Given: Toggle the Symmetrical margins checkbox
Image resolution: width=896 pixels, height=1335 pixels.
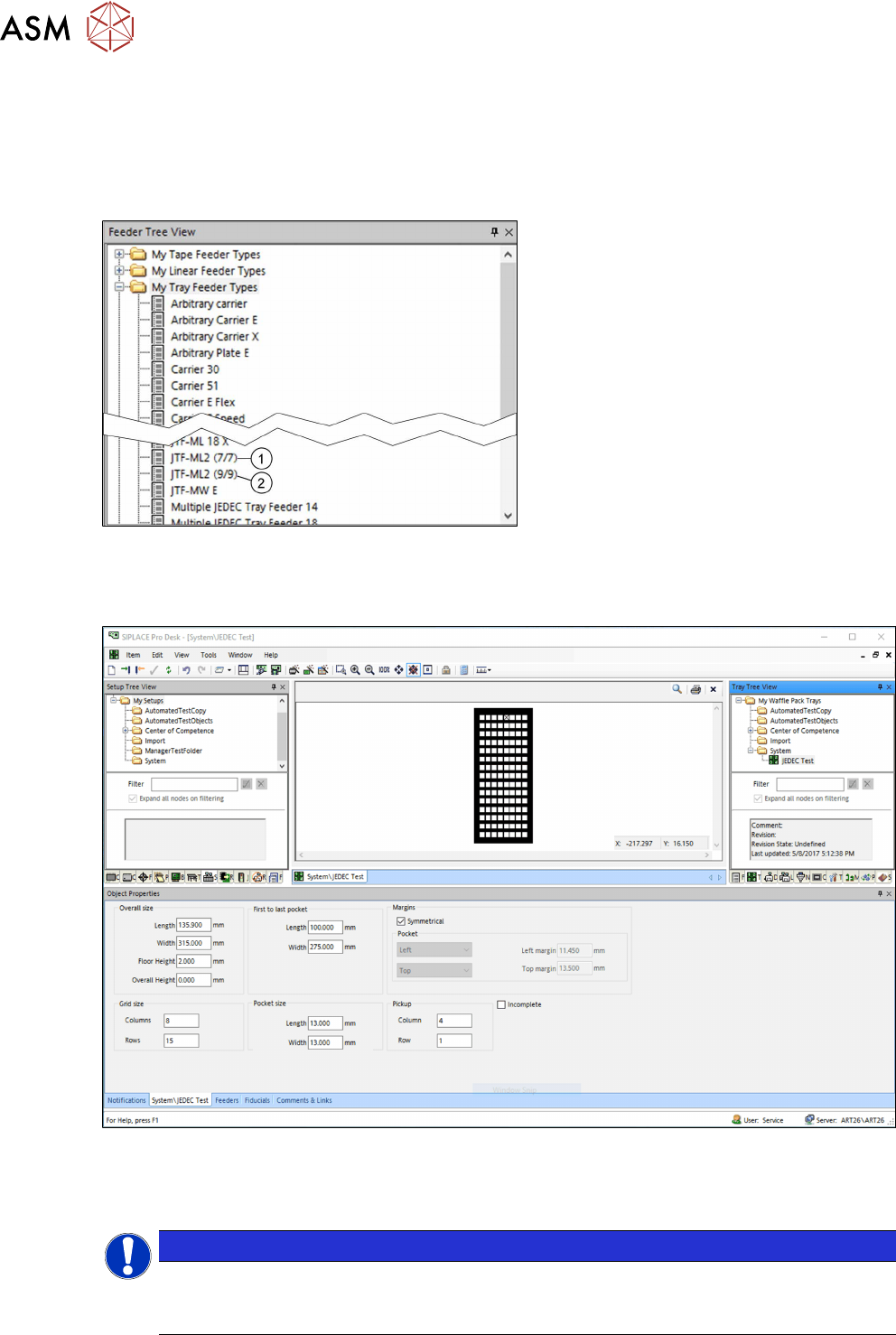Looking at the screenshot, I should pyautogui.click(x=401, y=921).
